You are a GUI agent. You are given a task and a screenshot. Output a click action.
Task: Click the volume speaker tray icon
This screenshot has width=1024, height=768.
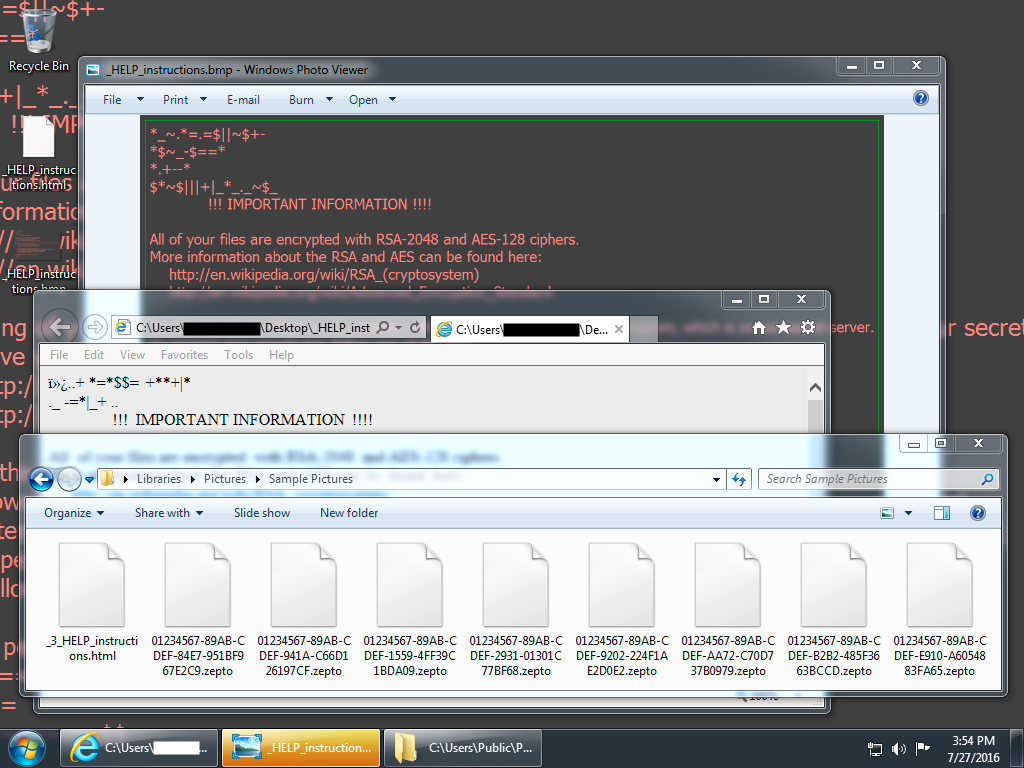(898, 748)
